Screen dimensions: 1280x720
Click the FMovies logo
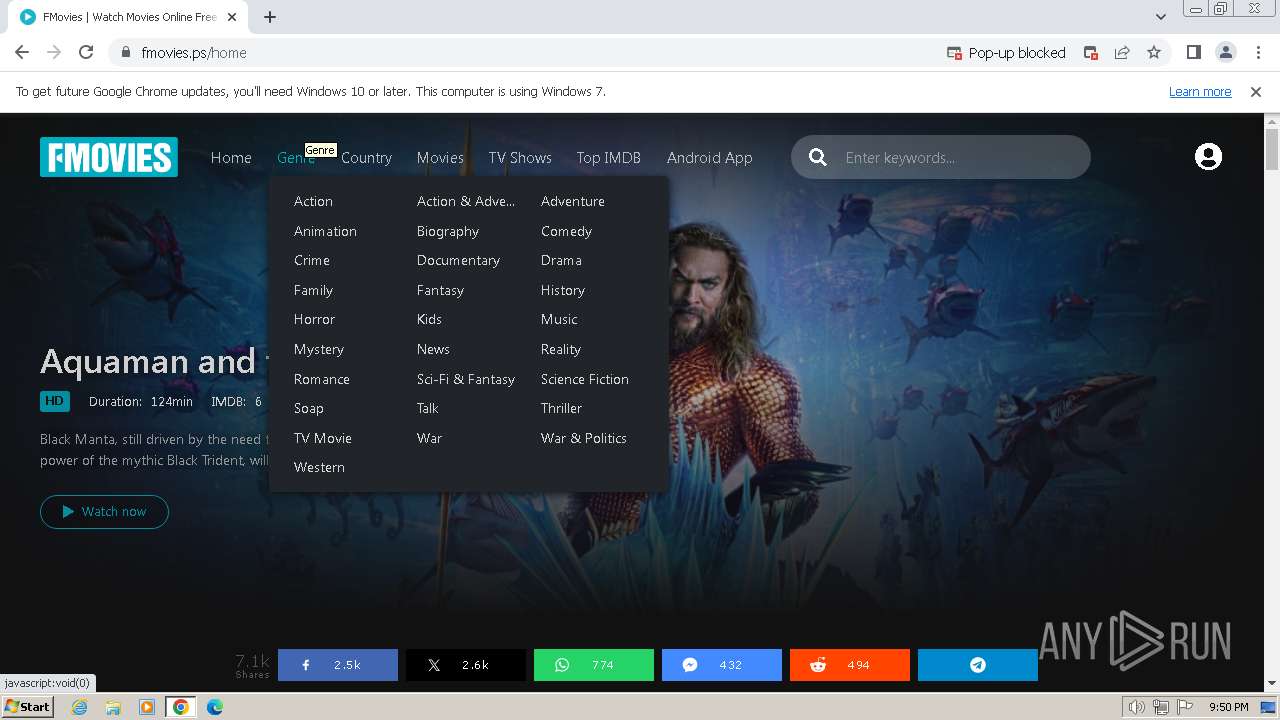click(x=109, y=157)
